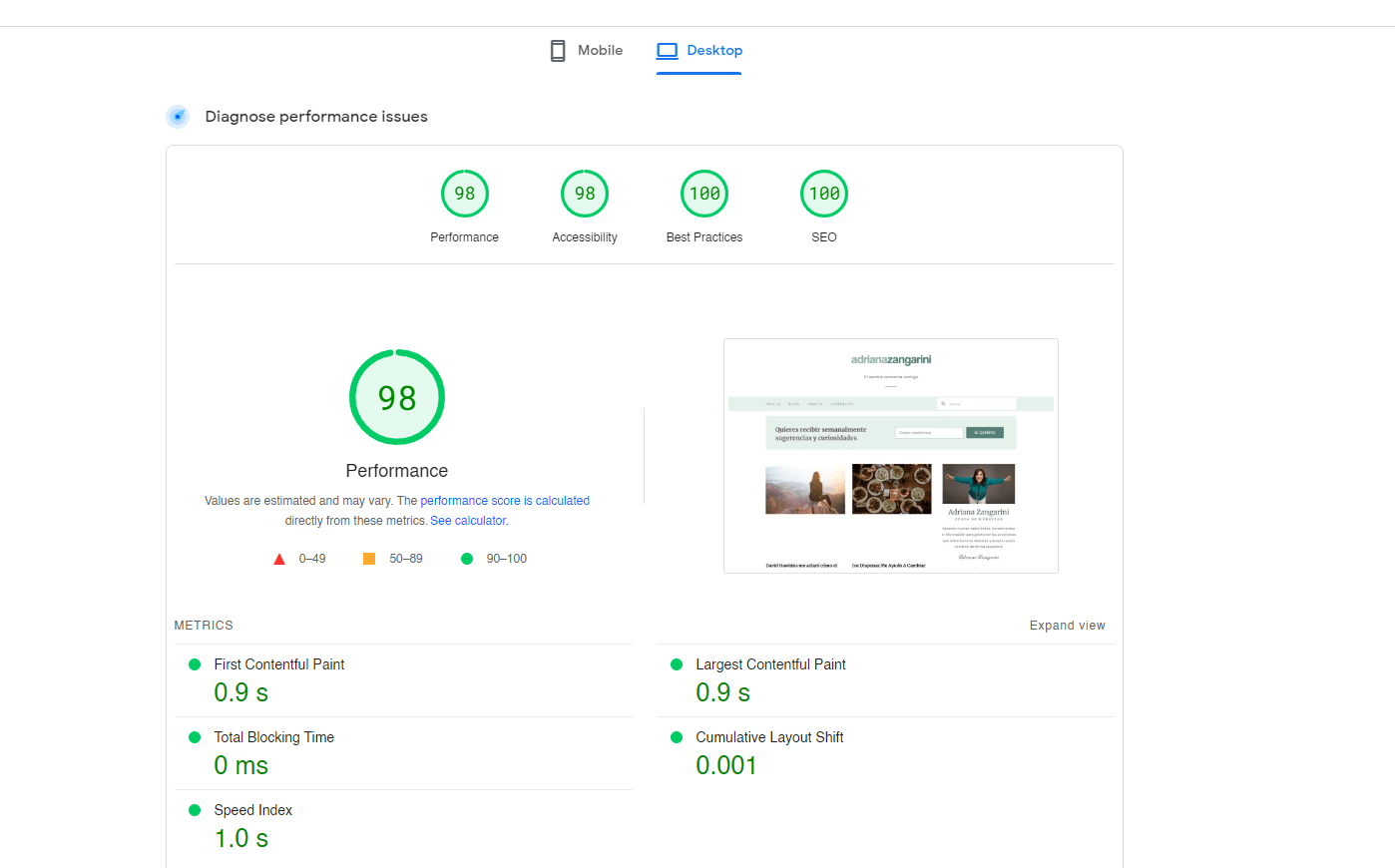Viewport: 1395px width, 868px height.
Task: Open the See calculator link
Action: pos(468,521)
